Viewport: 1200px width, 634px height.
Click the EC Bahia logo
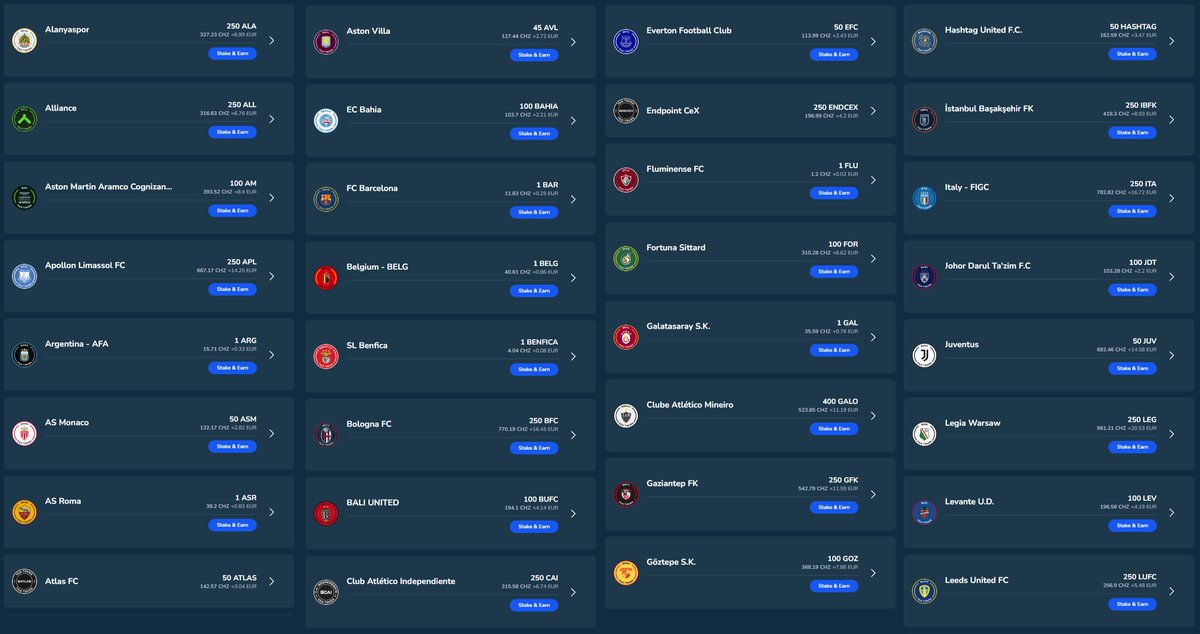(x=326, y=120)
